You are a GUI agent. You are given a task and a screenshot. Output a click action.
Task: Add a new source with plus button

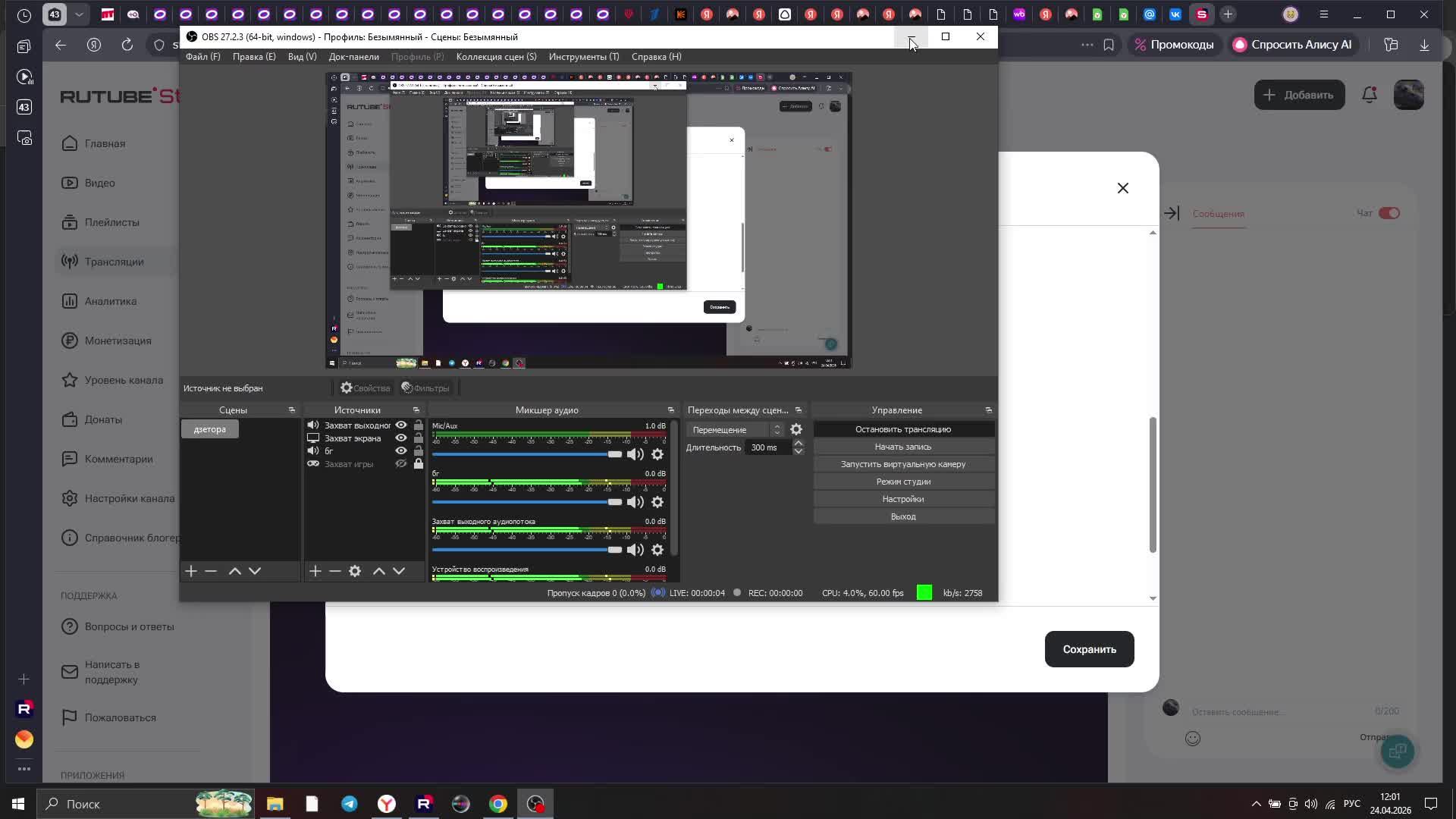pos(315,571)
